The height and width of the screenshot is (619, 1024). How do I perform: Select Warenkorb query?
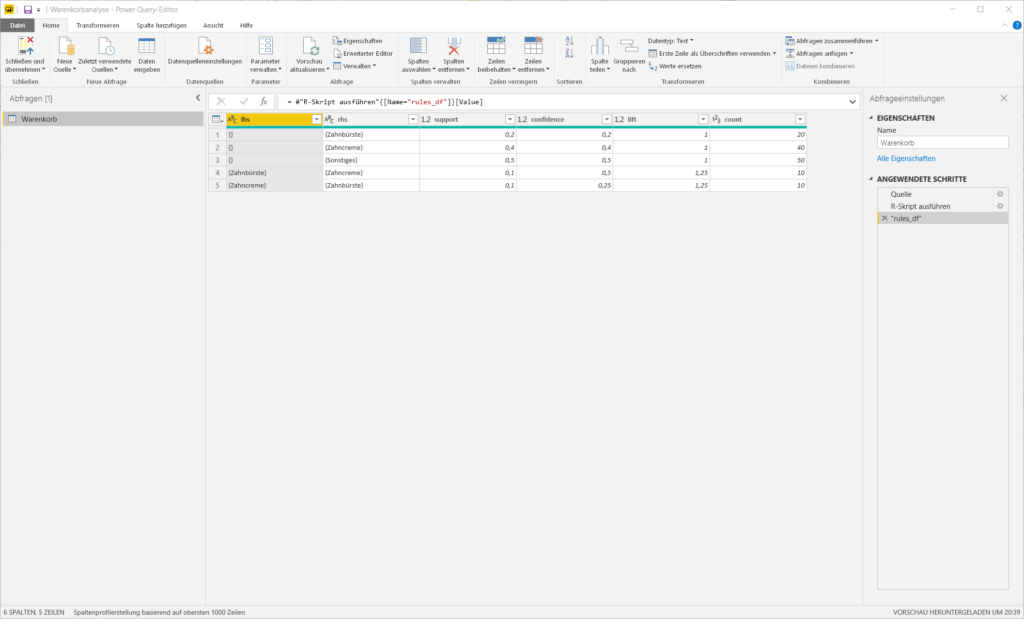click(x=103, y=119)
